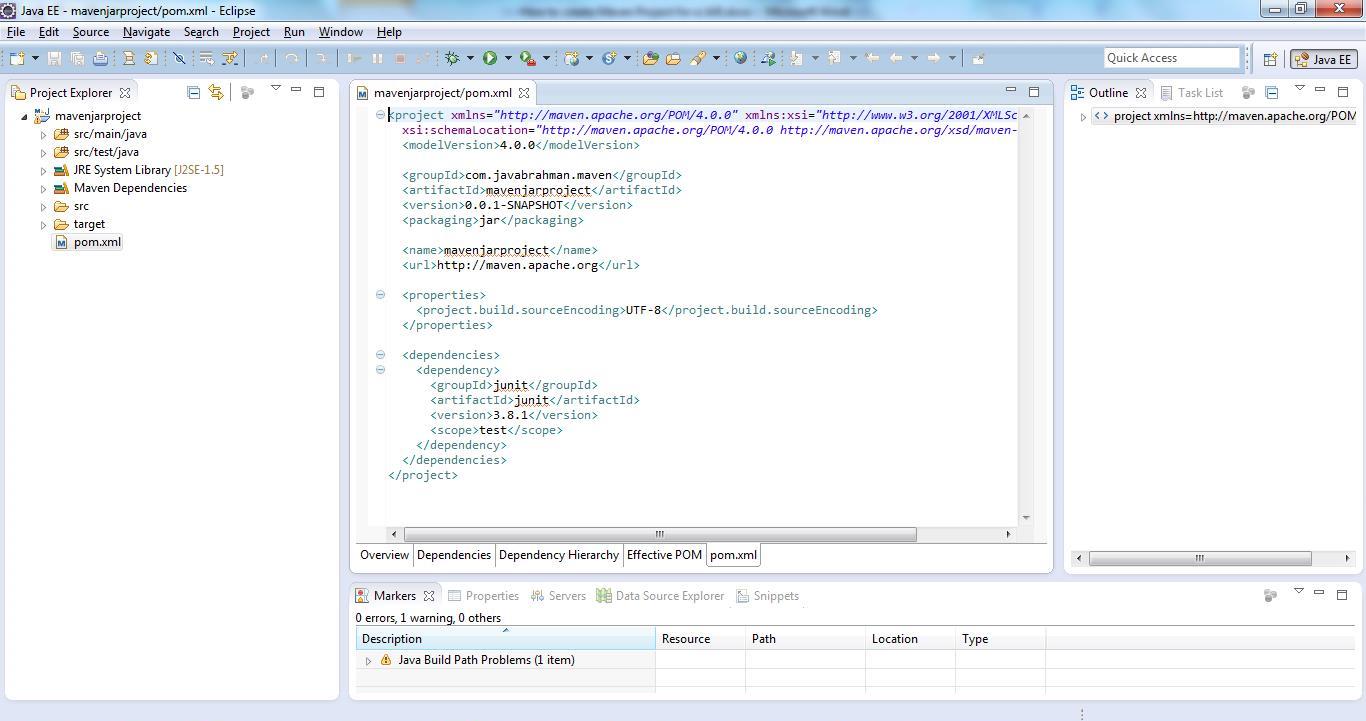Click the new web service icon

pyautogui.click(x=609, y=58)
